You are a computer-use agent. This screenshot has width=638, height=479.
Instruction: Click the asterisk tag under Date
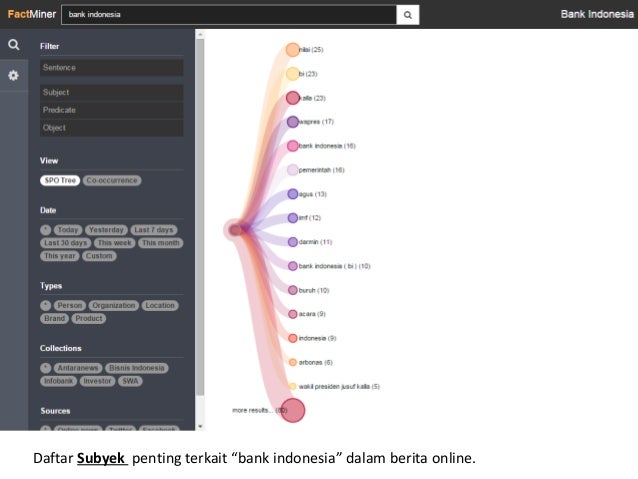pos(46,230)
